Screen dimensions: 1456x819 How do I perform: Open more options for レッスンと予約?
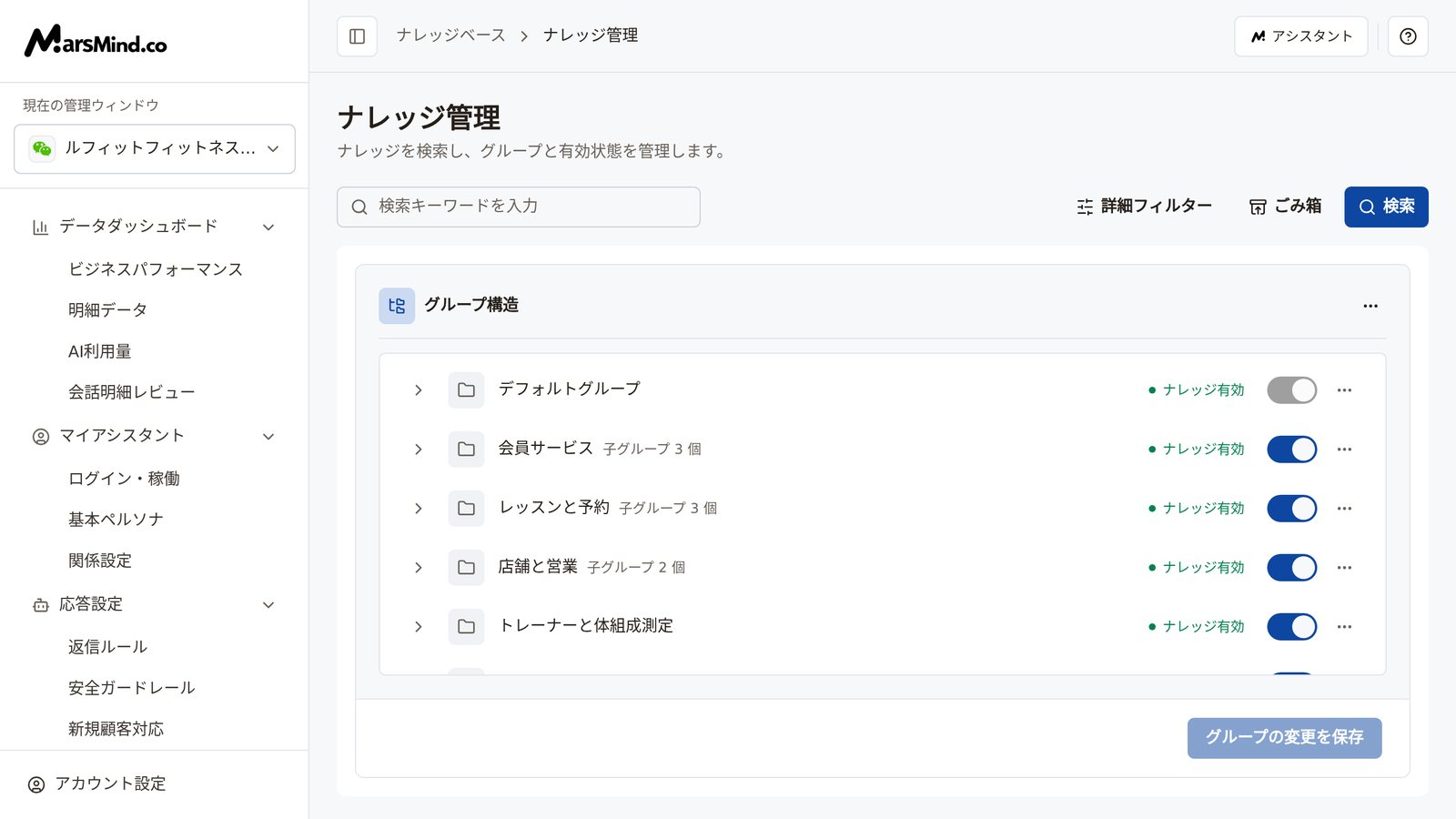(x=1344, y=509)
